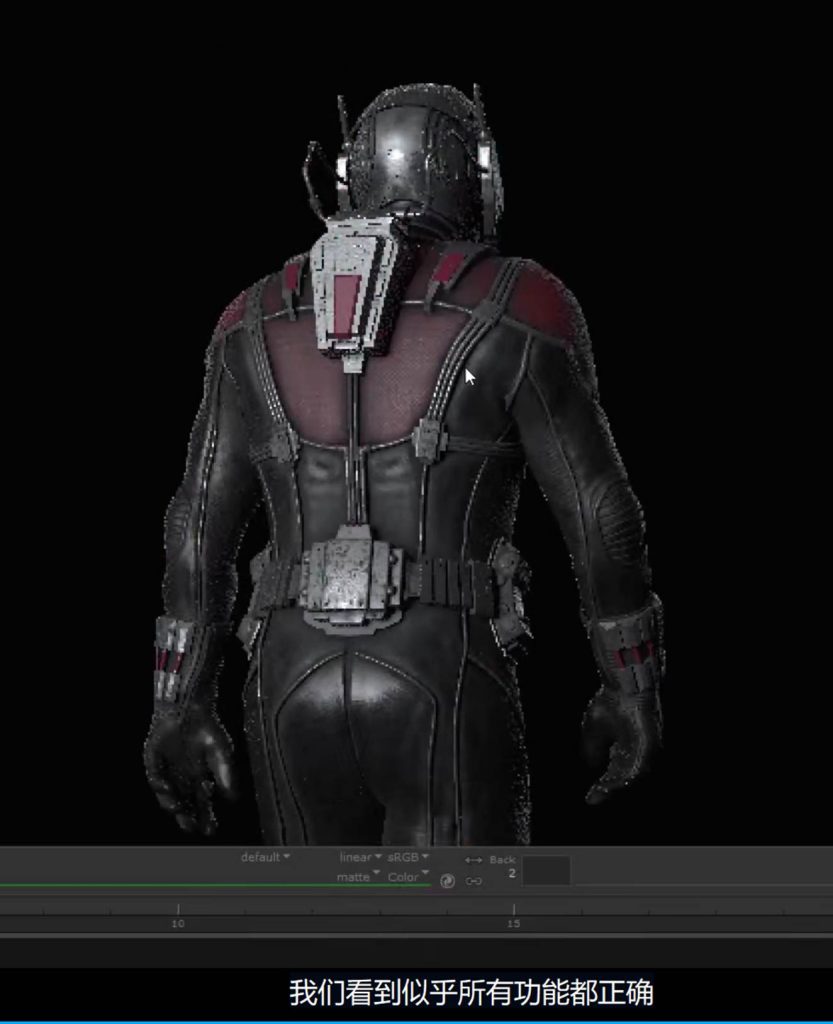Click the character's right glove
The width and height of the screenshot is (833, 1024).
[622, 740]
